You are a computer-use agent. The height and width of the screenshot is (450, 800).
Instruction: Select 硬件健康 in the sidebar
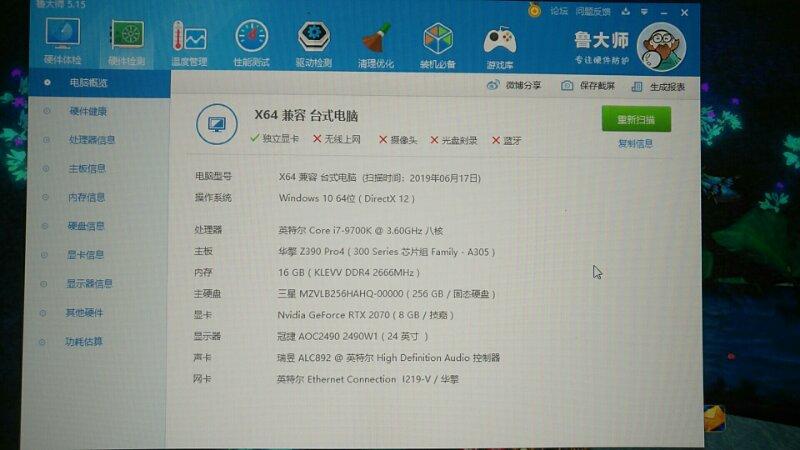tap(88, 111)
